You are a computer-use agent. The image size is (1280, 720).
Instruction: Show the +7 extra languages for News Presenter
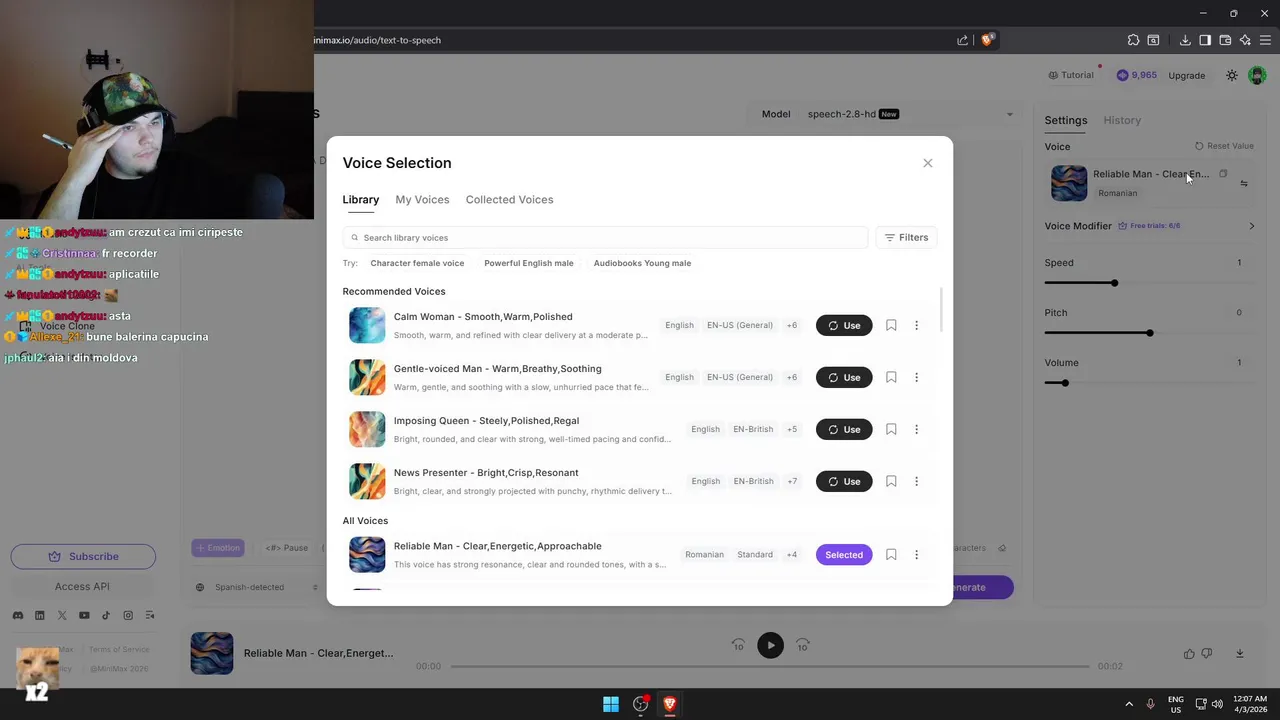[792, 481]
